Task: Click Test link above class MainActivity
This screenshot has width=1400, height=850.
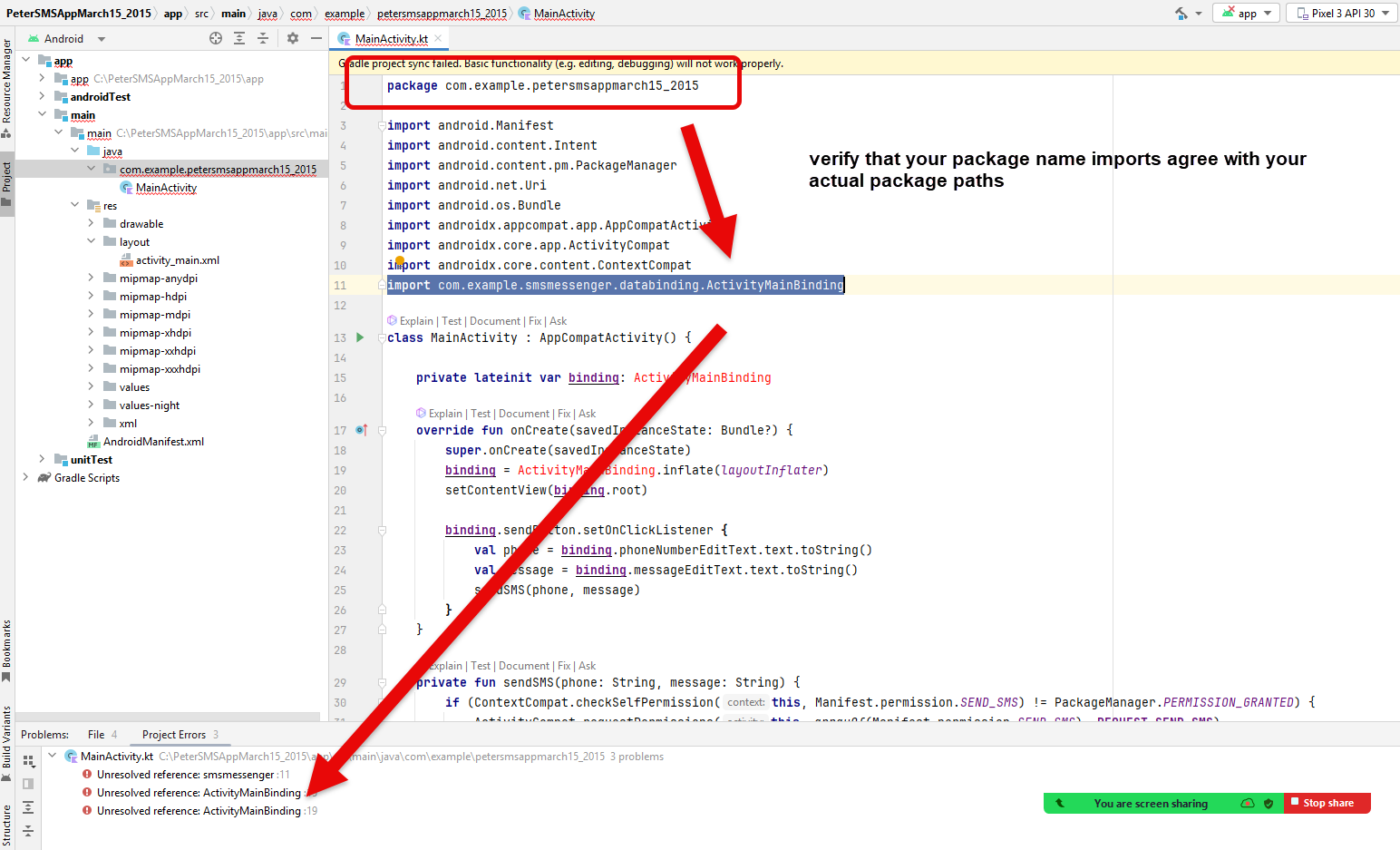Action: [x=452, y=321]
